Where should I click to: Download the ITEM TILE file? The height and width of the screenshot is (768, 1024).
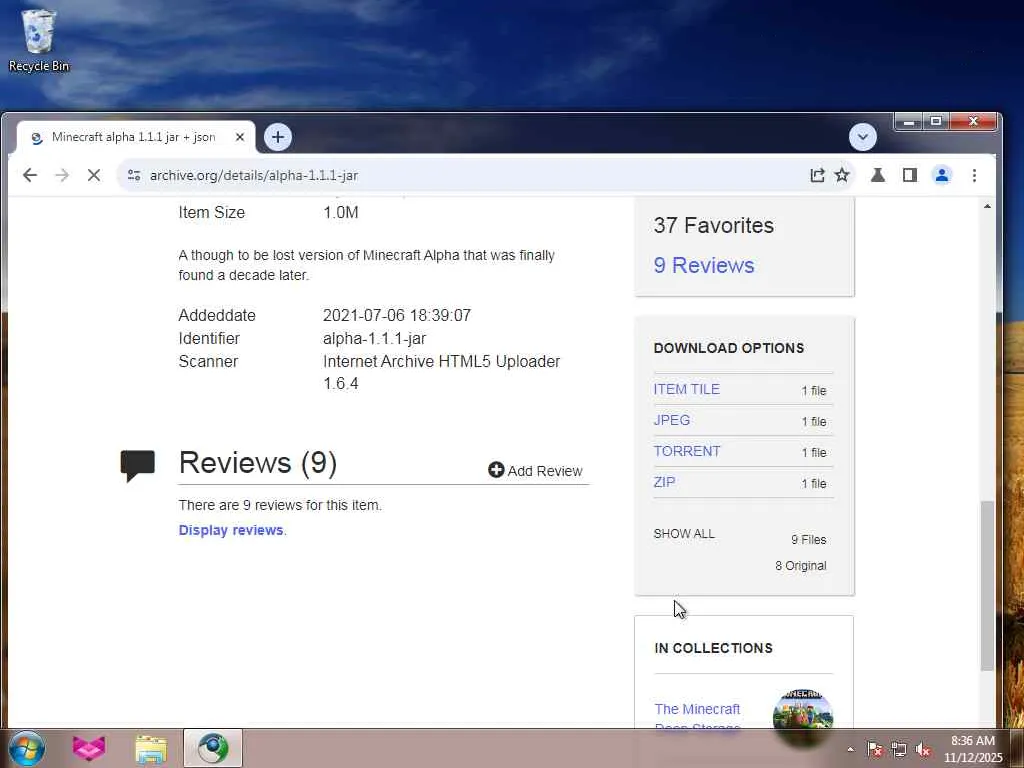tap(686, 389)
